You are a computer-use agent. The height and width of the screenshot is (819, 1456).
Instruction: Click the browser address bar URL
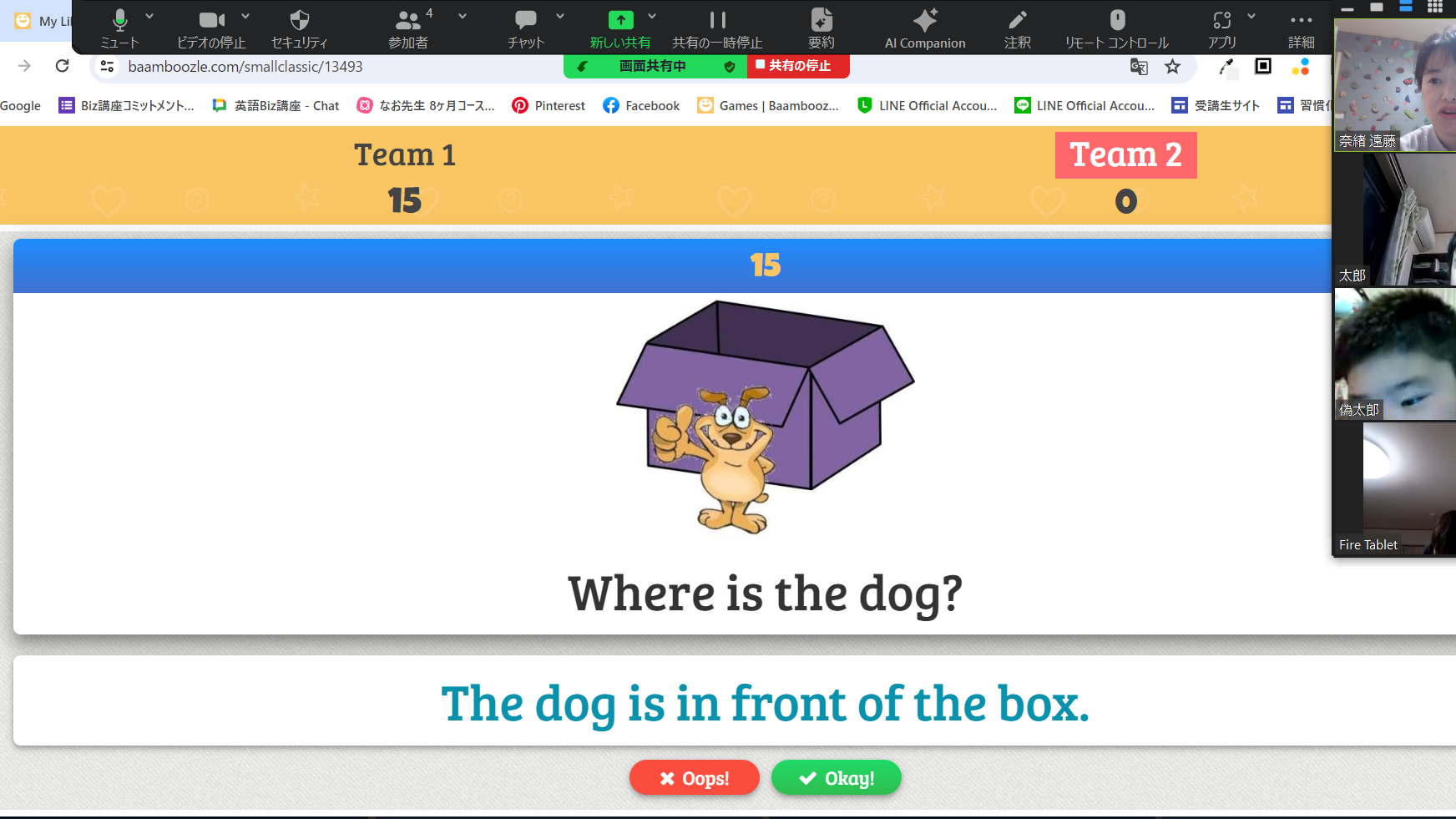(245, 67)
